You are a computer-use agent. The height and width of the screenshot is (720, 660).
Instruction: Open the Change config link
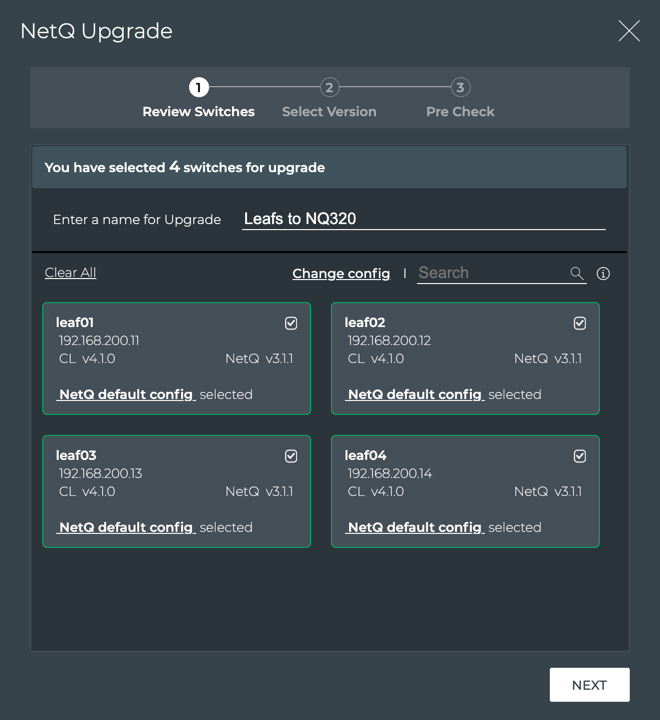[x=341, y=274]
